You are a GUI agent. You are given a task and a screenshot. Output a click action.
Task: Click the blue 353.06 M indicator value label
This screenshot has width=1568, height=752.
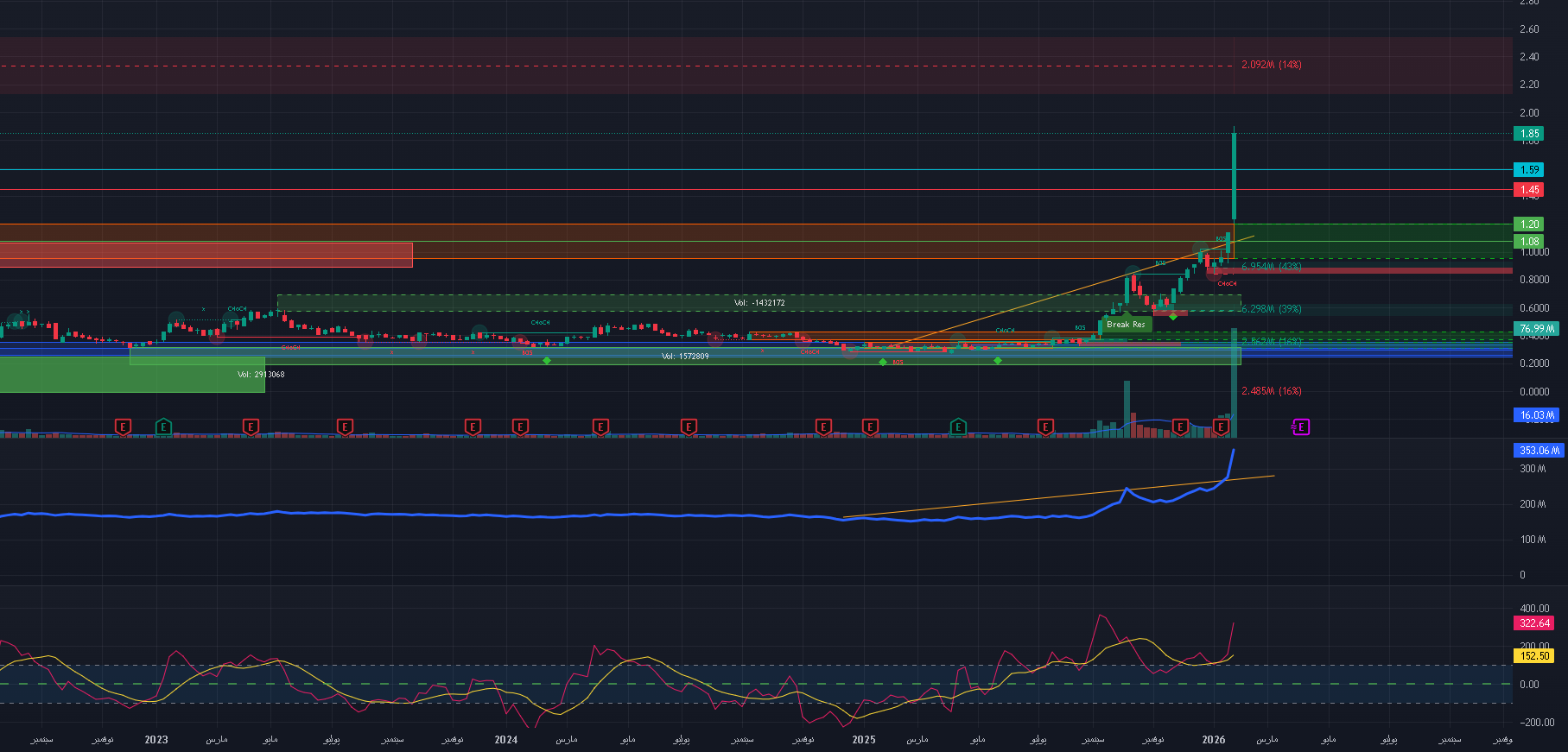click(x=1539, y=451)
